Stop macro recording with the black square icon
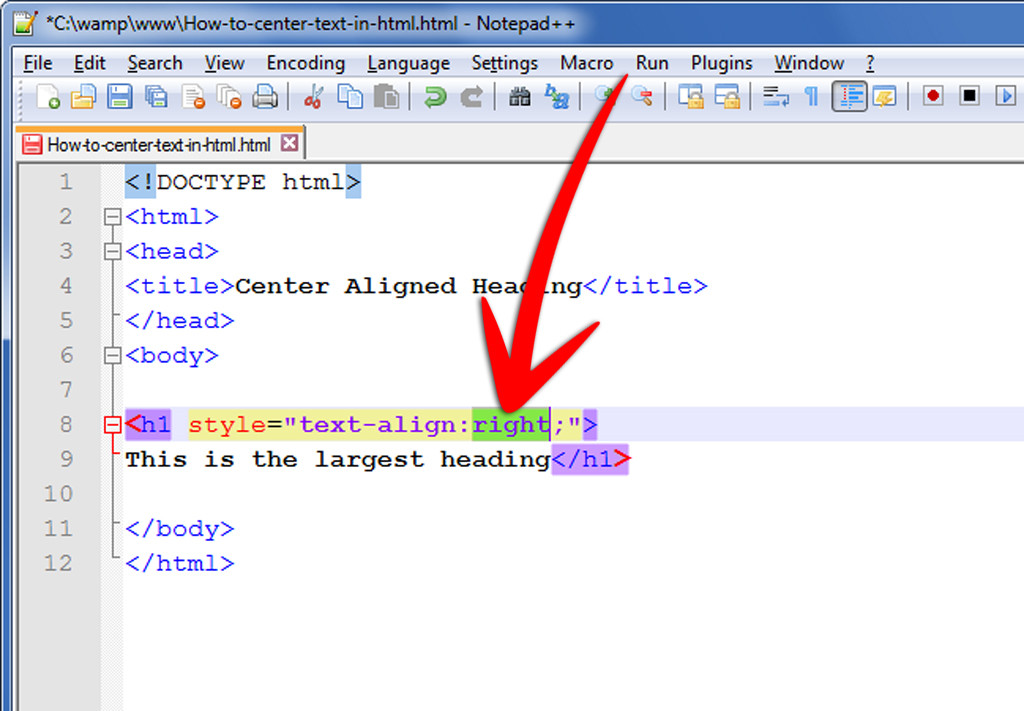 click(969, 96)
